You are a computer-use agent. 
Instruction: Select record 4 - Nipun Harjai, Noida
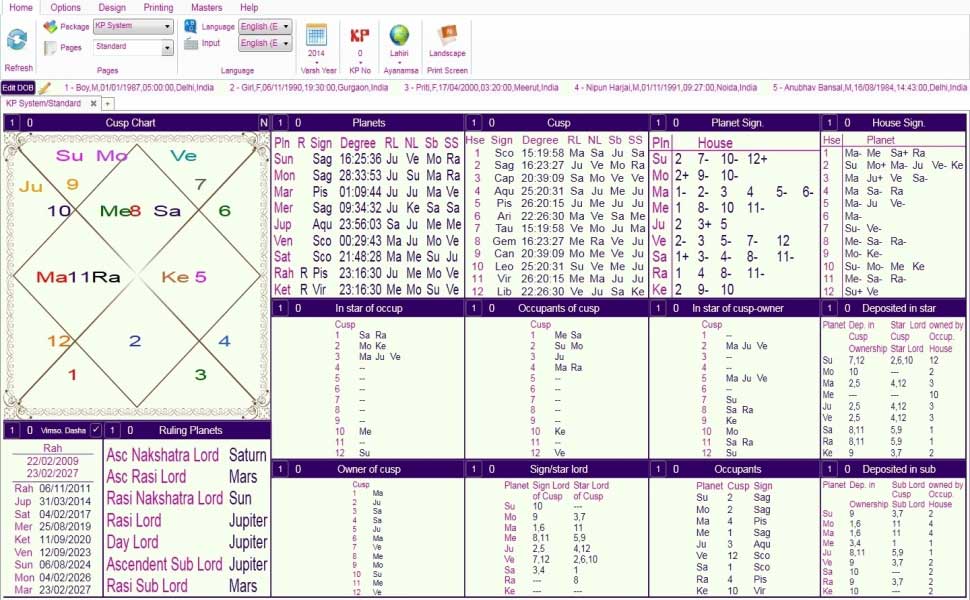[x=665, y=88]
